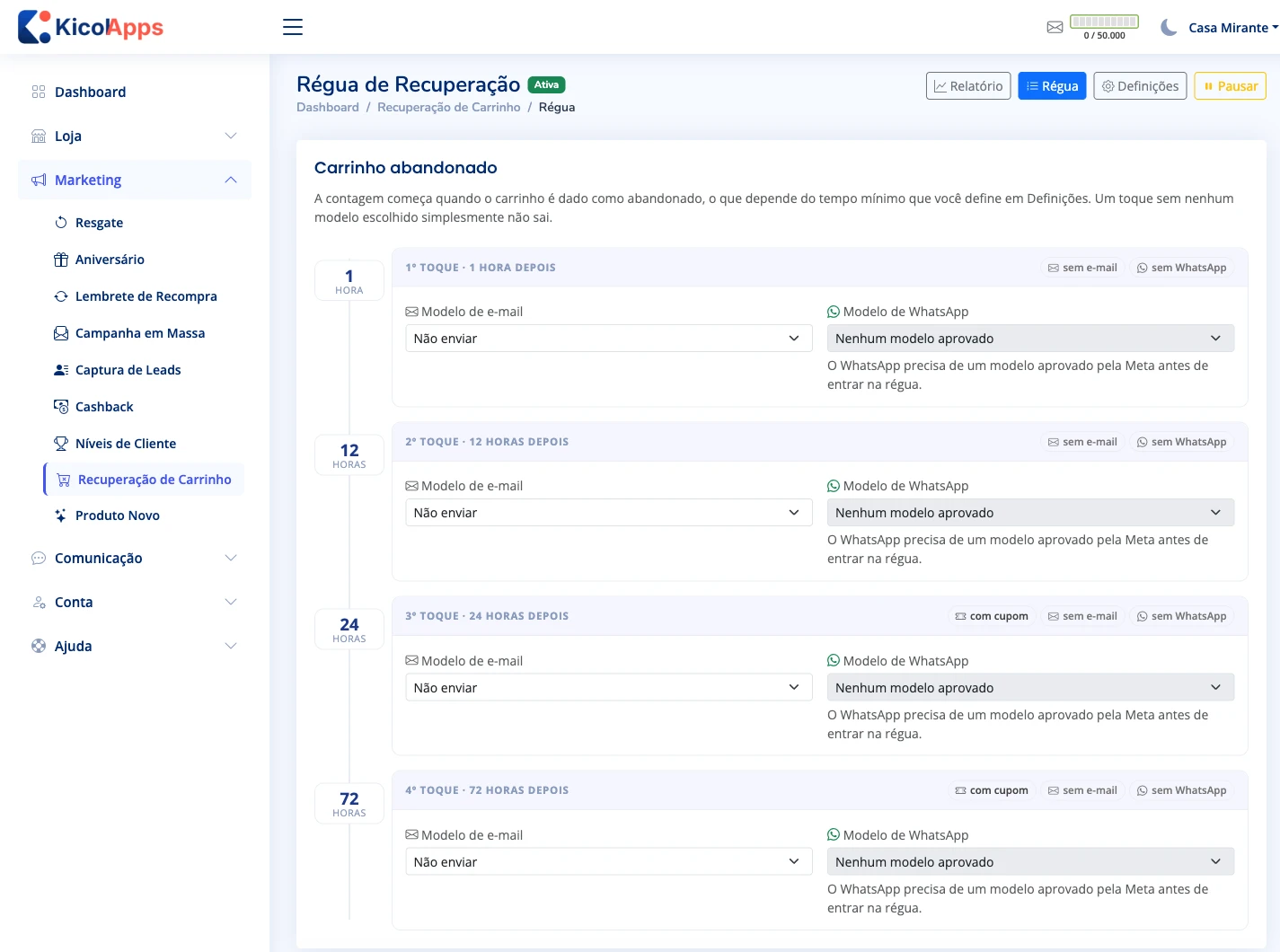
Task: Open e-mail model dropdown for 2º toque
Action: [x=609, y=513]
